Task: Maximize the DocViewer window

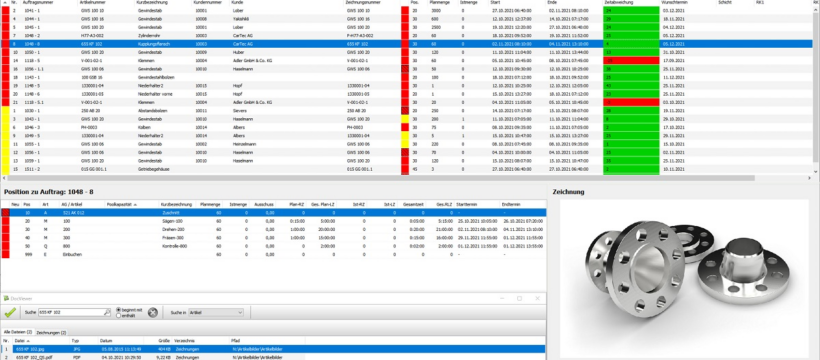Action: coord(519,298)
